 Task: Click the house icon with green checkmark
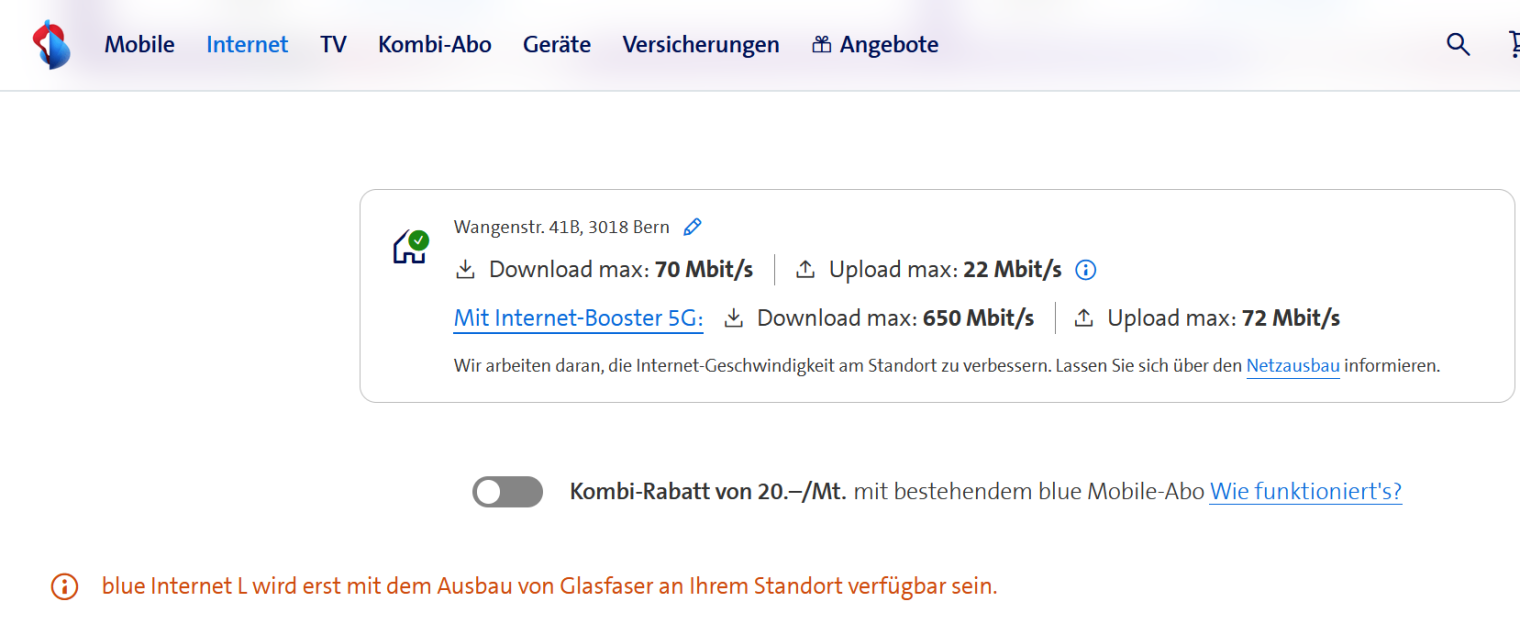coord(410,247)
